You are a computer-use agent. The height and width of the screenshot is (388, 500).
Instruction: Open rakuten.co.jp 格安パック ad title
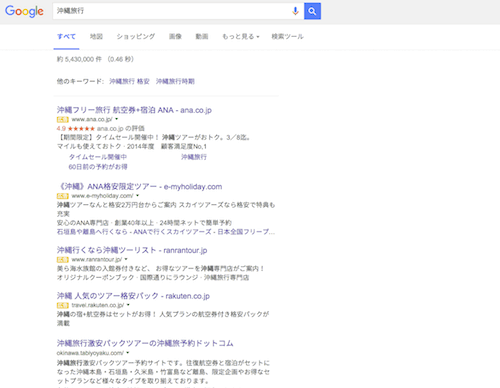coord(133,296)
